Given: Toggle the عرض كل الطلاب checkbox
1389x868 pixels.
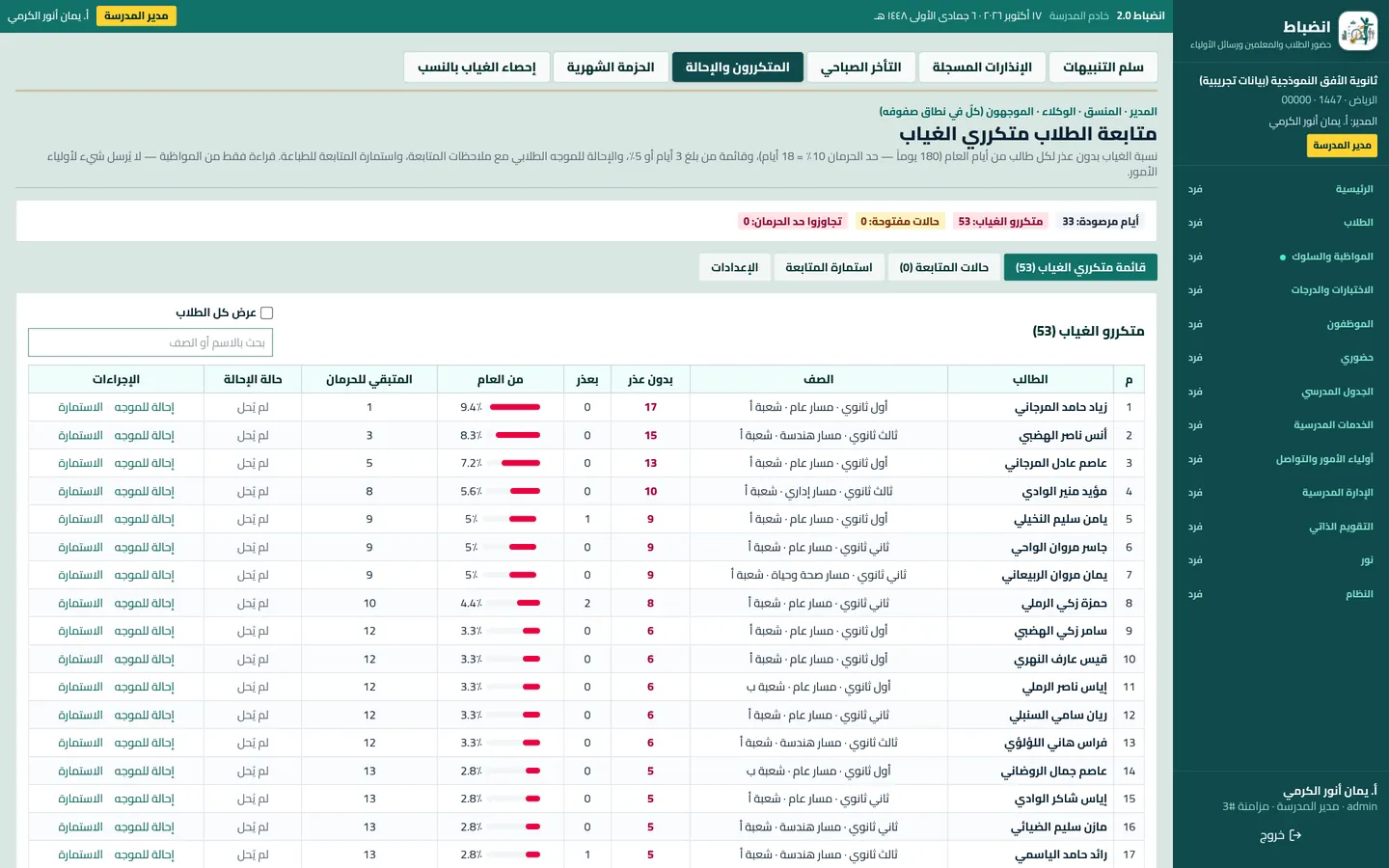Looking at the screenshot, I should point(267,312).
